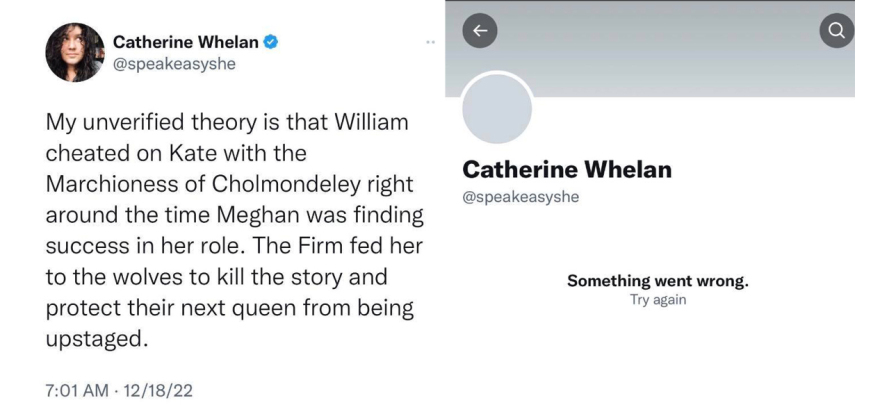Click the tweet author's profile photo
880x405 pixels.
pos(75,52)
